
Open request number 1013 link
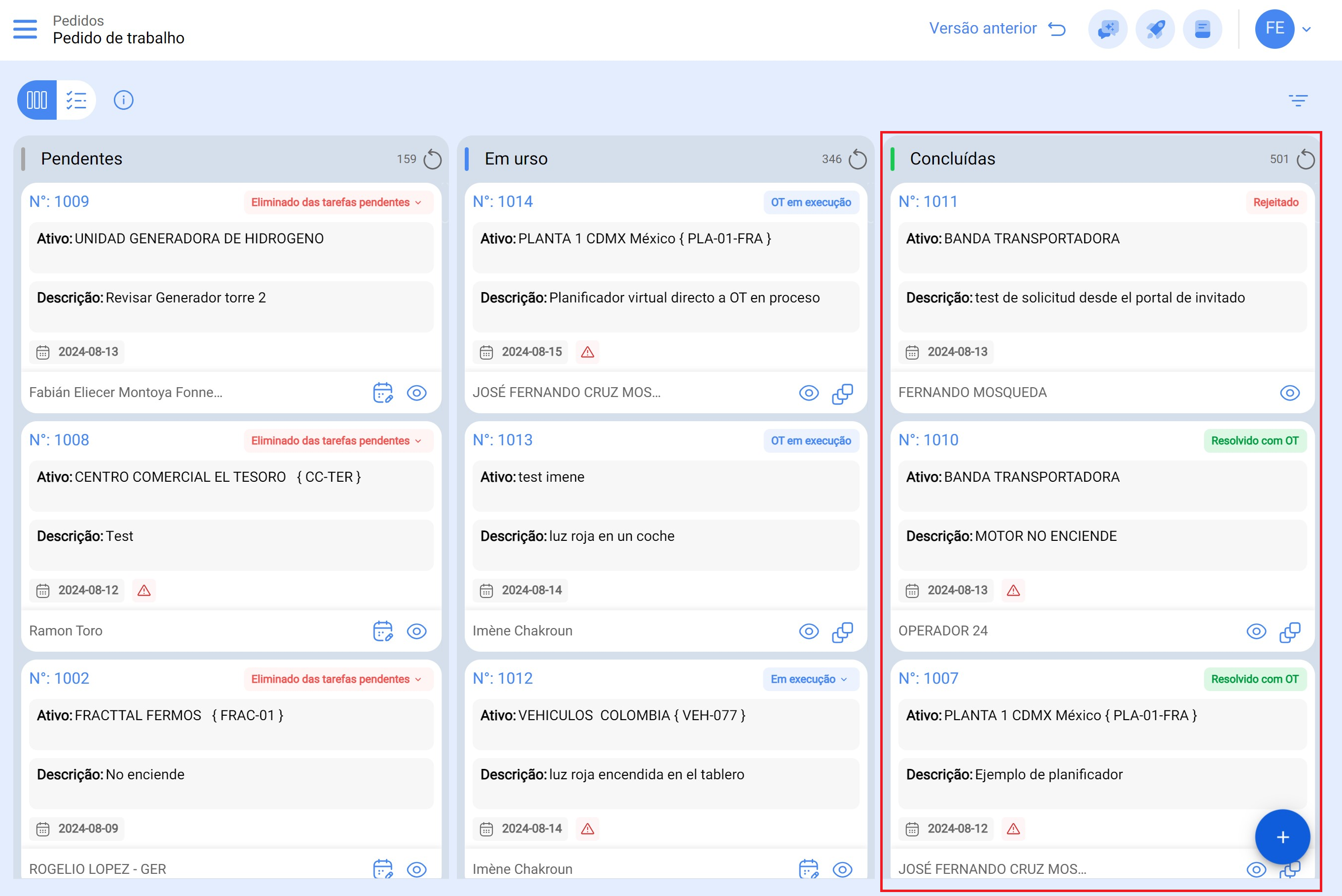(502, 440)
